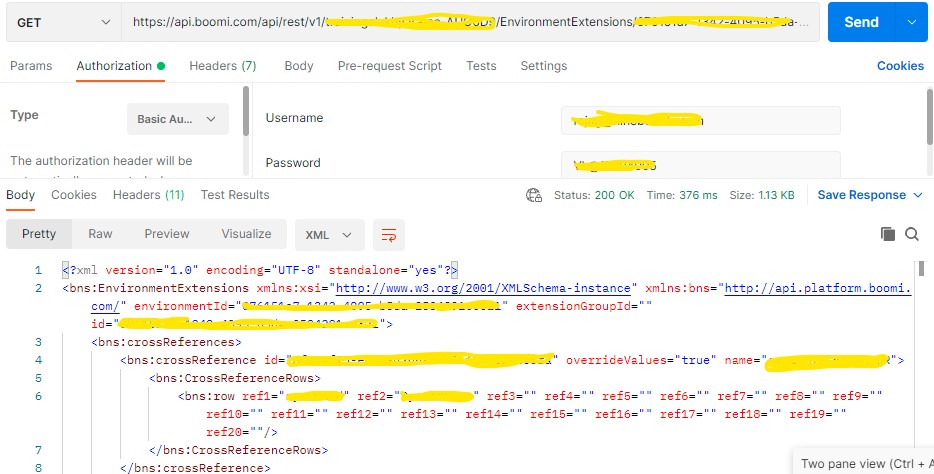
Task: Click into the Password field
Action: 700,165
